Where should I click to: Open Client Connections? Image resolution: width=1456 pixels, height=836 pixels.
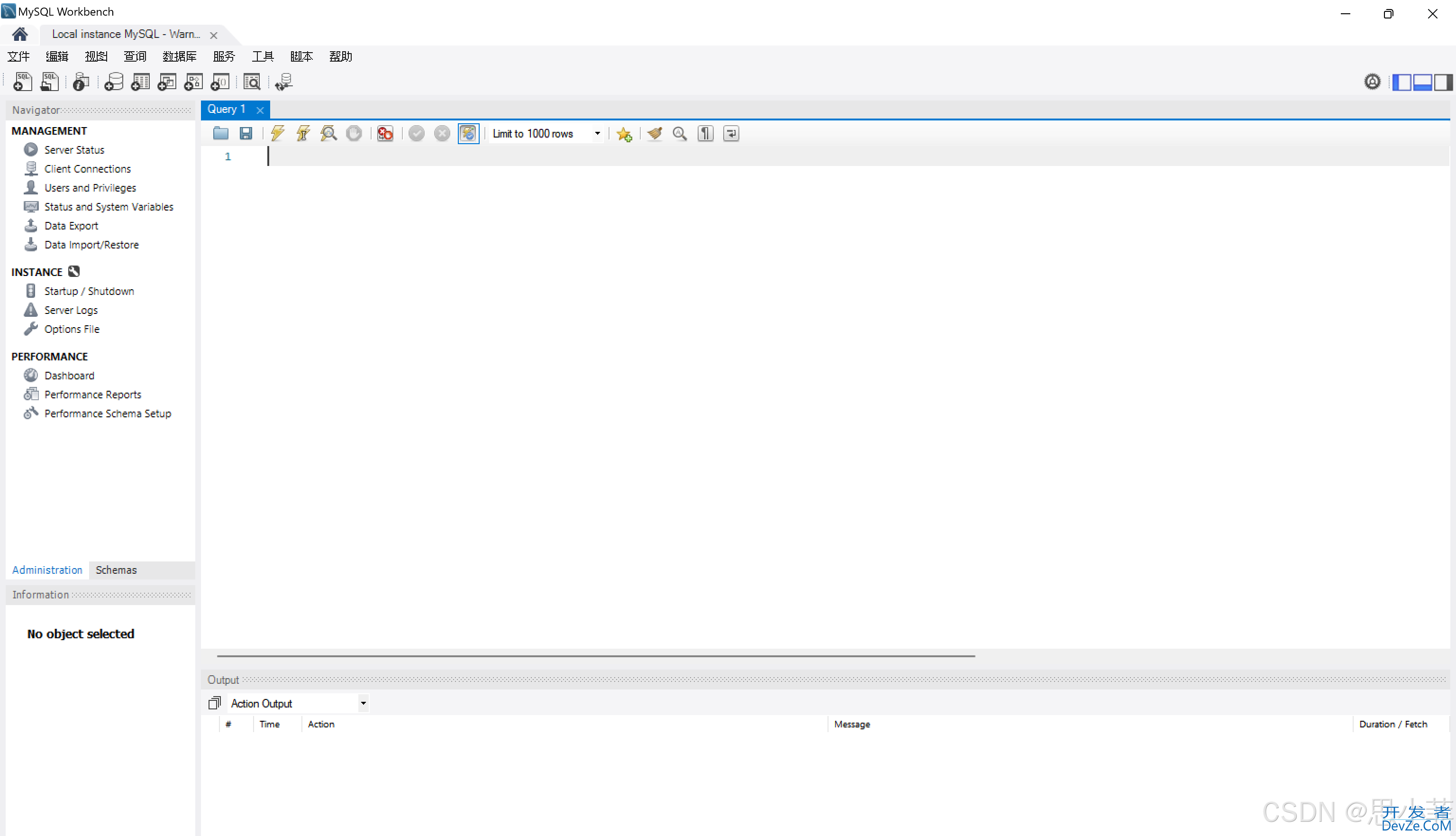[88, 169]
